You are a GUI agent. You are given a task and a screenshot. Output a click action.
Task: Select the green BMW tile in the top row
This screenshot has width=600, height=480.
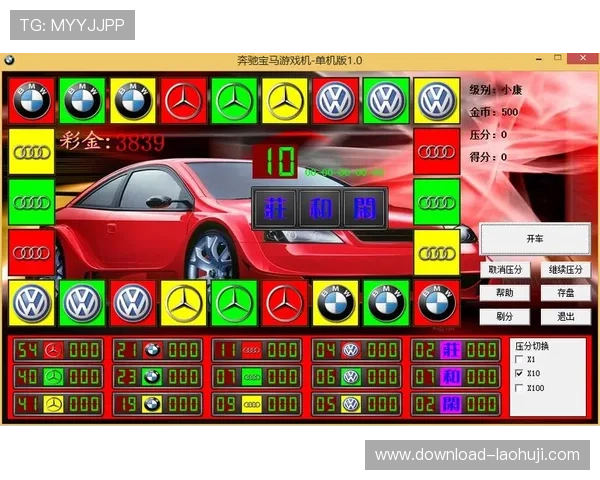pos(80,100)
